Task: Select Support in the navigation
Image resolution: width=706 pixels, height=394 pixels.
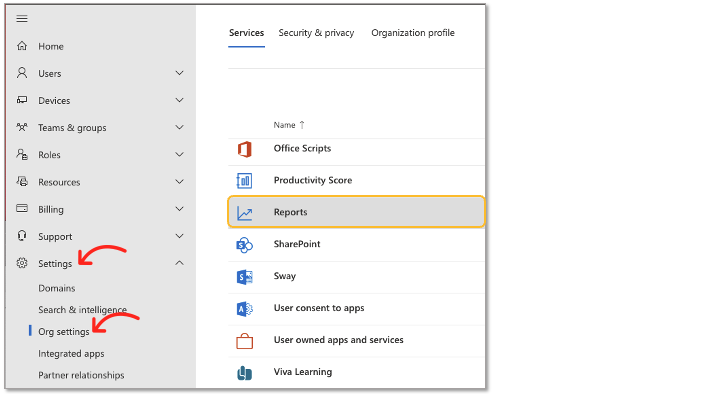Action: coord(55,236)
